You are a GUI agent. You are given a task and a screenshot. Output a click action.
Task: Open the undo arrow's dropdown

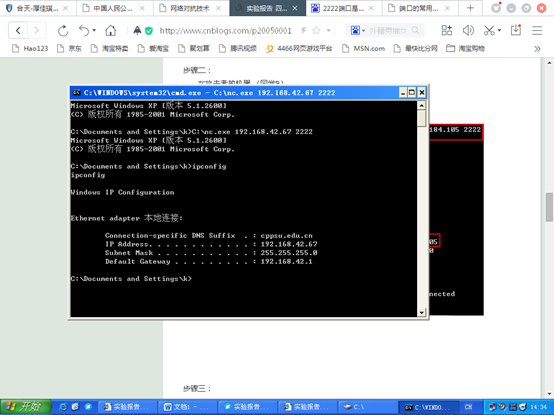(x=94, y=31)
